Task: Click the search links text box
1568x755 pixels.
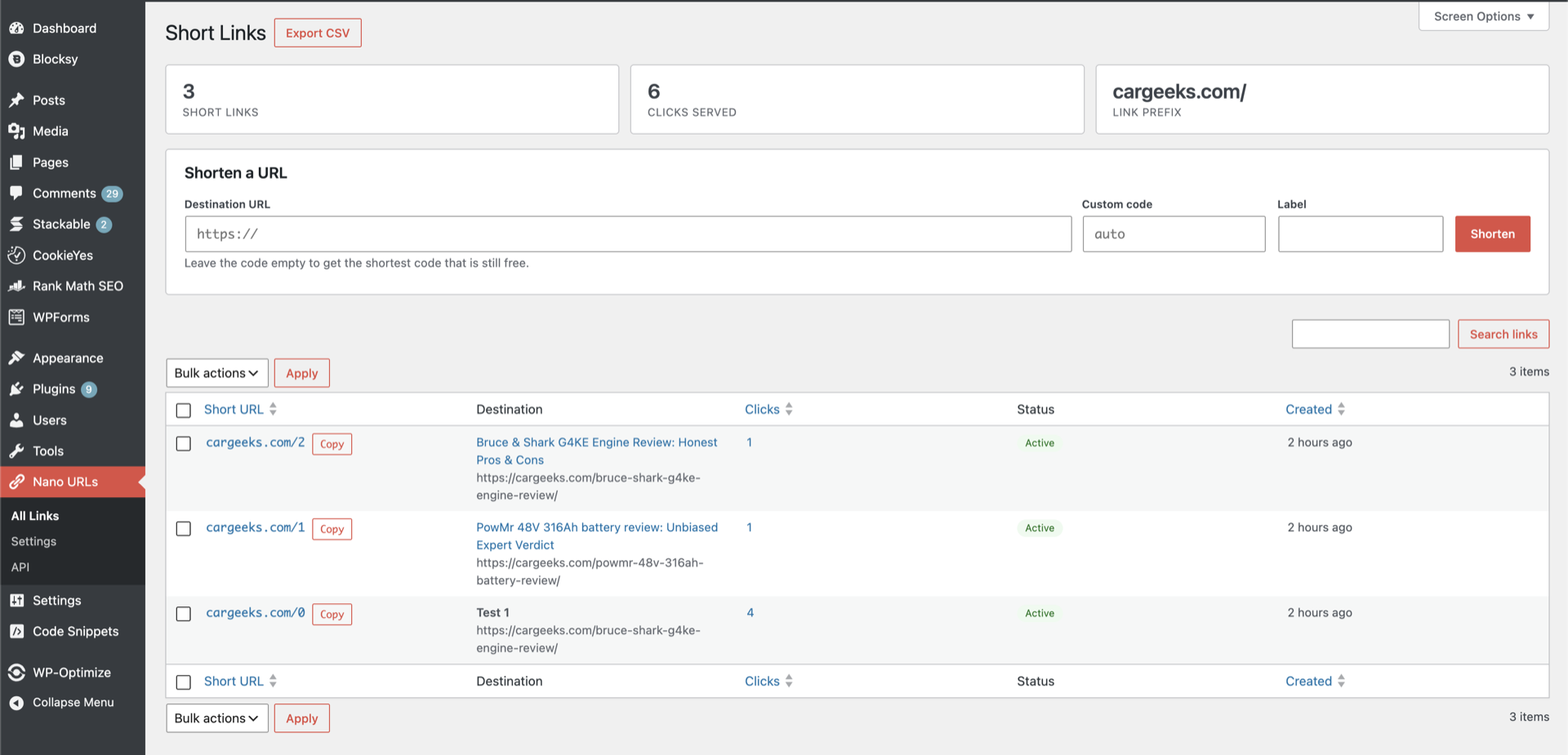Action: 1370,334
